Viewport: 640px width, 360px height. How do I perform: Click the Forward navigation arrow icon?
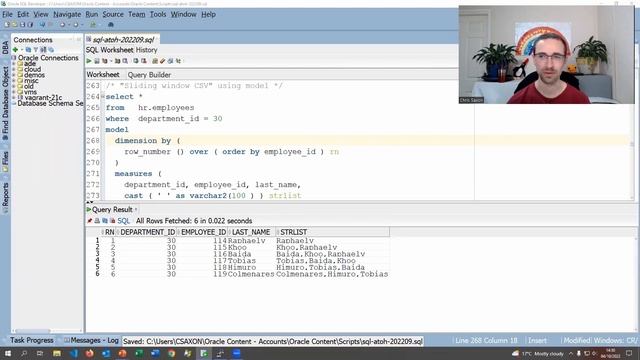(x=76, y=25)
